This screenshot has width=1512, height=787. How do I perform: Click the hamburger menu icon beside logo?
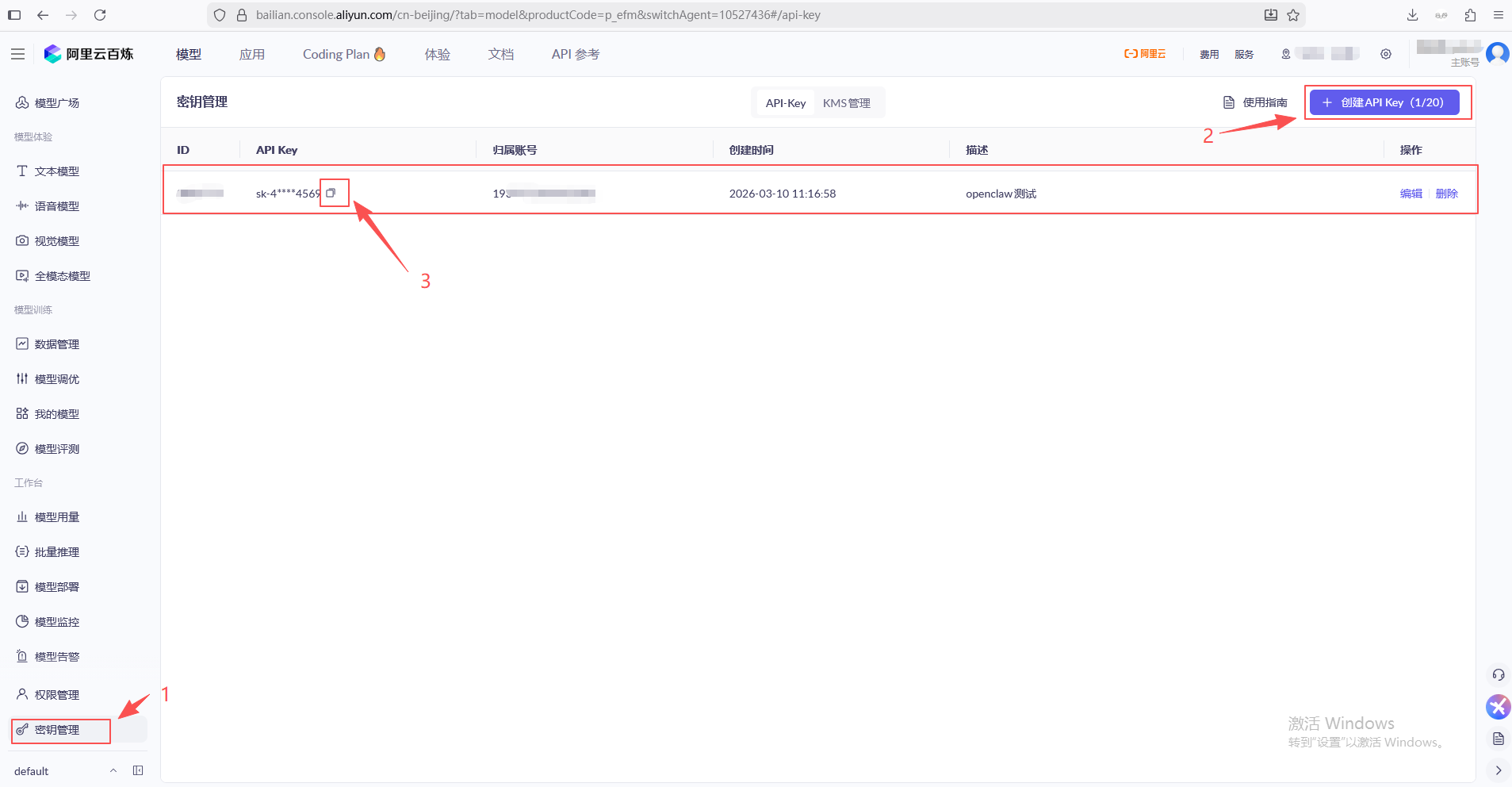click(17, 54)
